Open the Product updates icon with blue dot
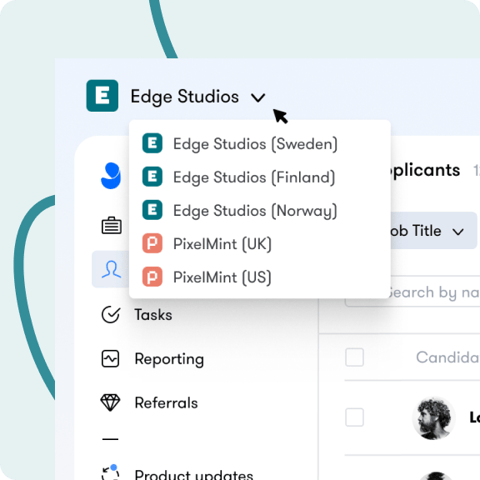Screen dimensions: 480x480 (x=110, y=473)
